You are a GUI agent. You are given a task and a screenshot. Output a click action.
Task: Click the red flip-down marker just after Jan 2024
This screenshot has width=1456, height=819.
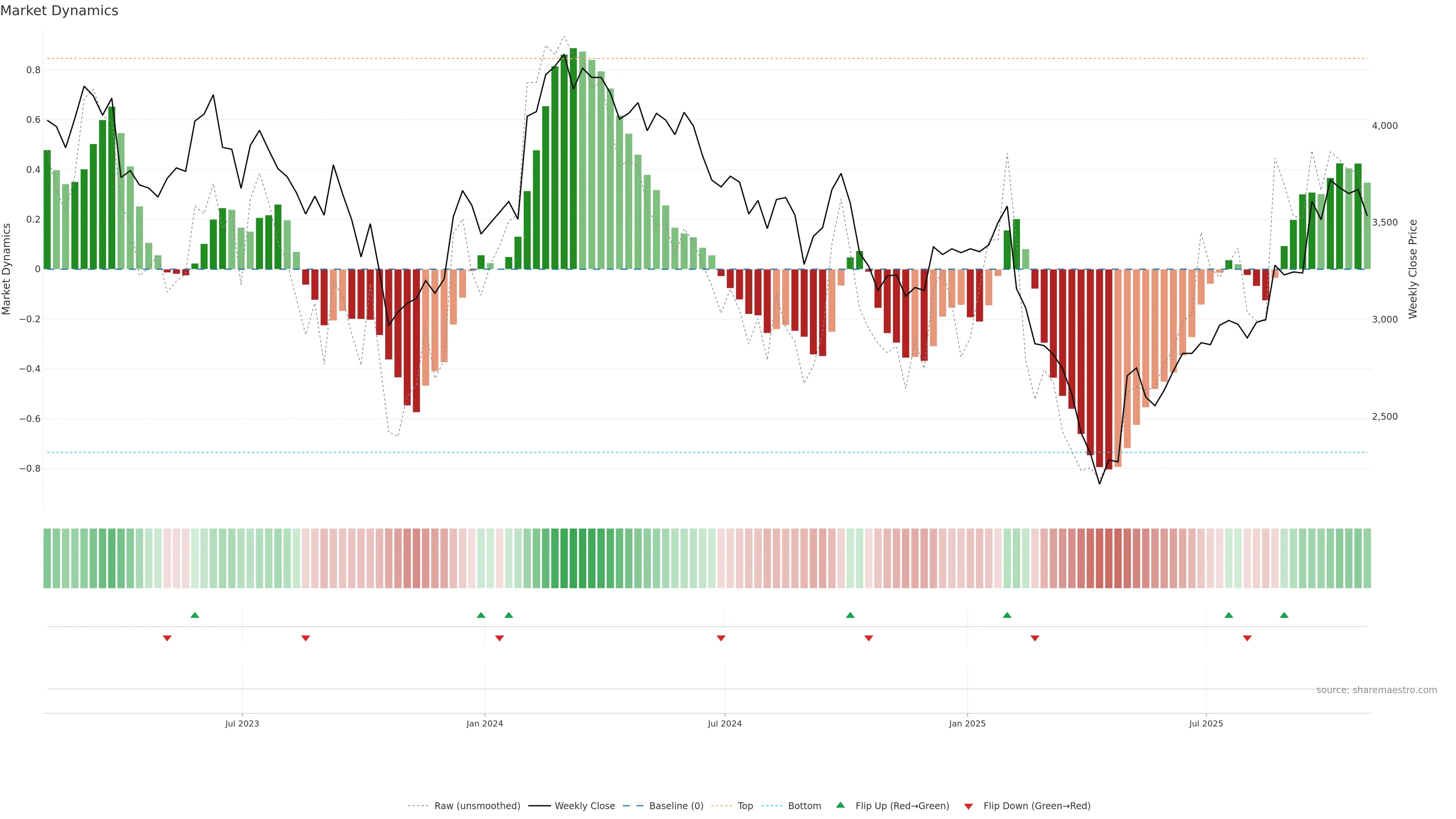(499, 638)
